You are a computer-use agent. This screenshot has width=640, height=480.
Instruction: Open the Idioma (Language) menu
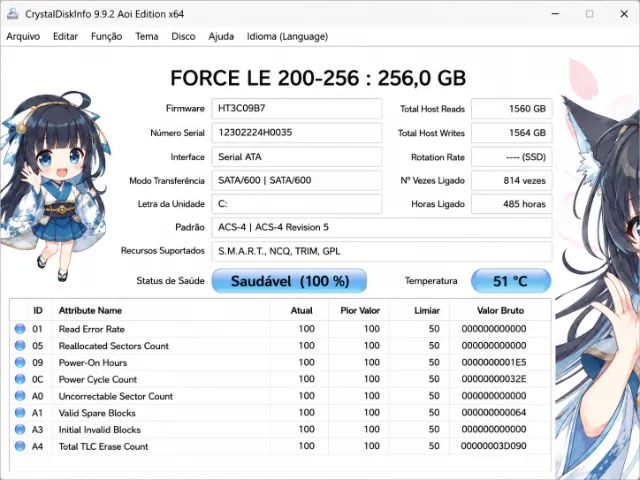click(287, 37)
